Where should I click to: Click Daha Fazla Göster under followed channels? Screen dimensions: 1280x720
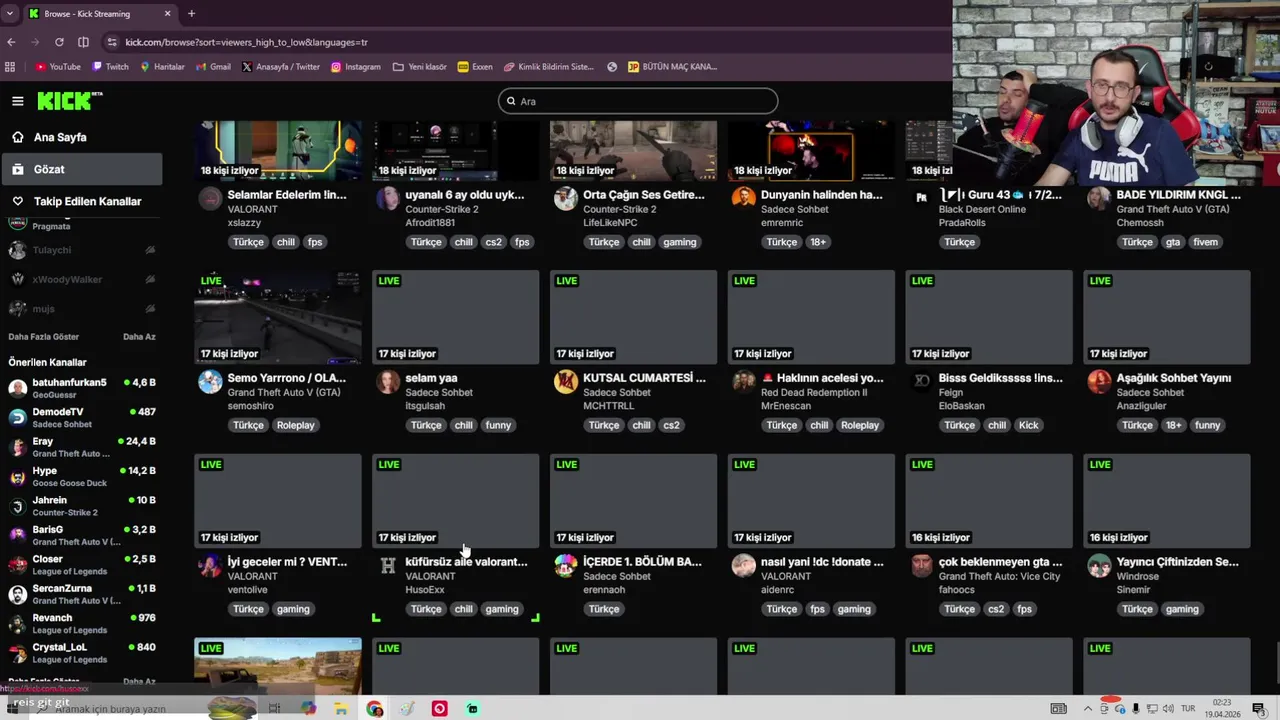[x=43, y=337]
